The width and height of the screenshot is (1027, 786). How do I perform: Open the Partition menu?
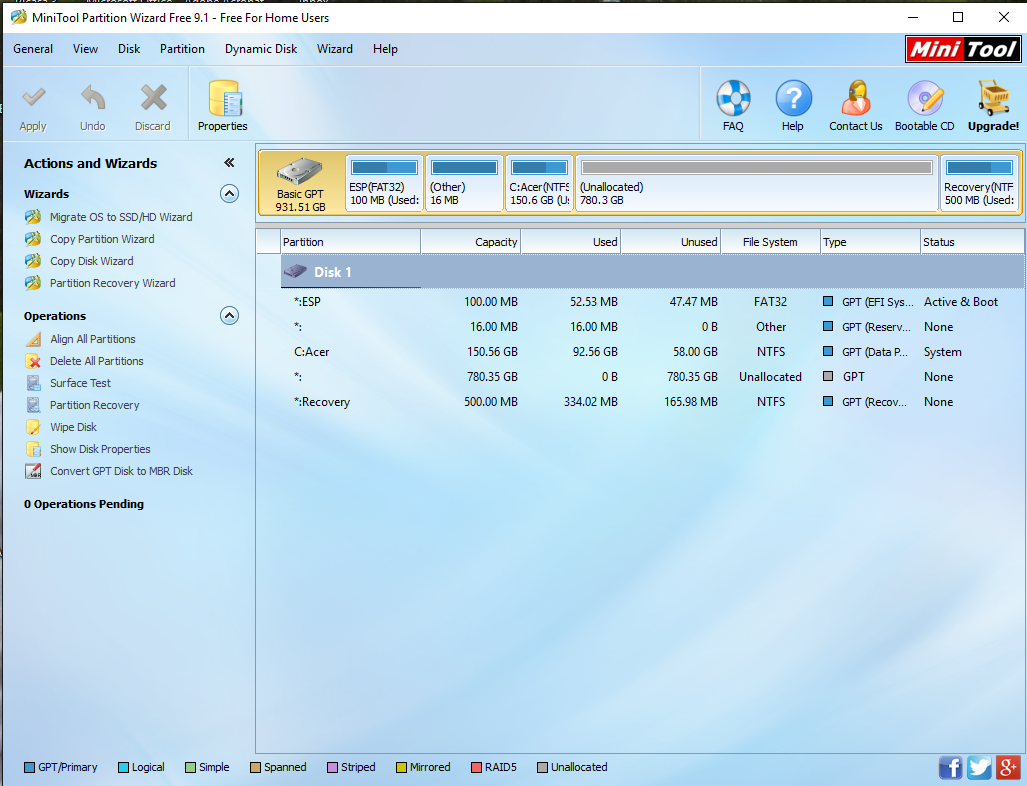click(182, 49)
